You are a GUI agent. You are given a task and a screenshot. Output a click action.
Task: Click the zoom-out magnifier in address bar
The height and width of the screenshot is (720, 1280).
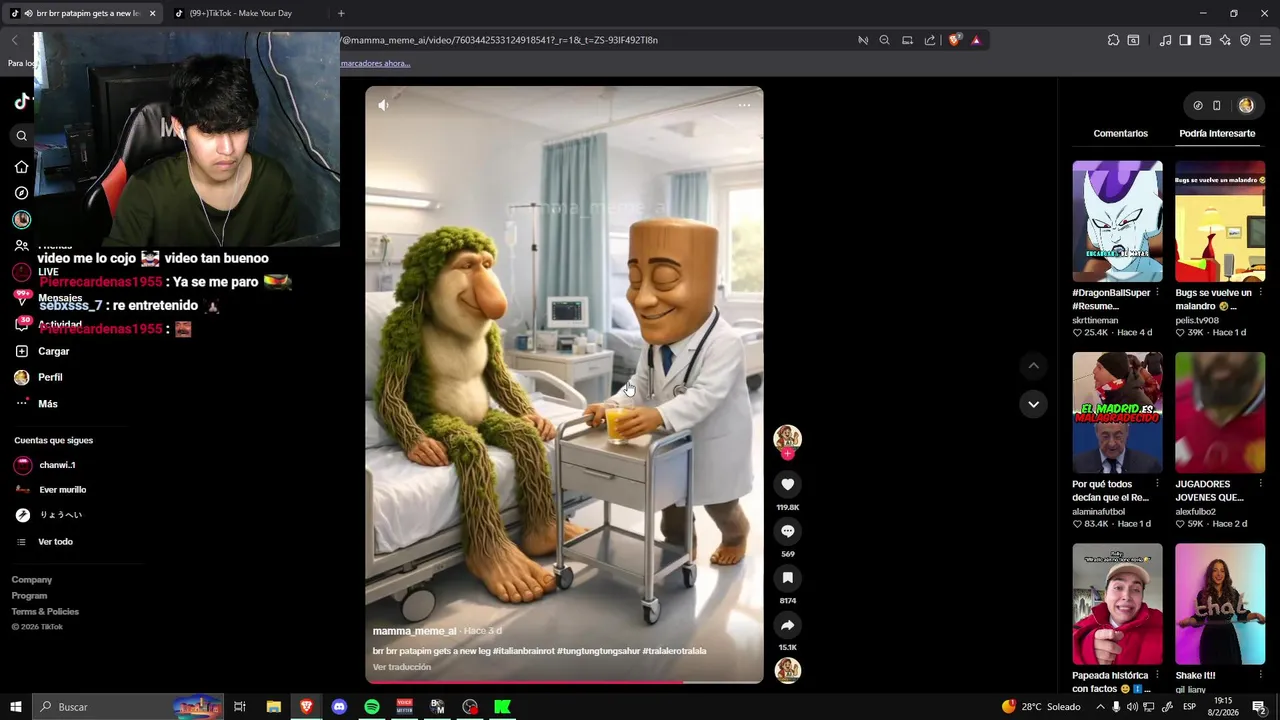884,40
